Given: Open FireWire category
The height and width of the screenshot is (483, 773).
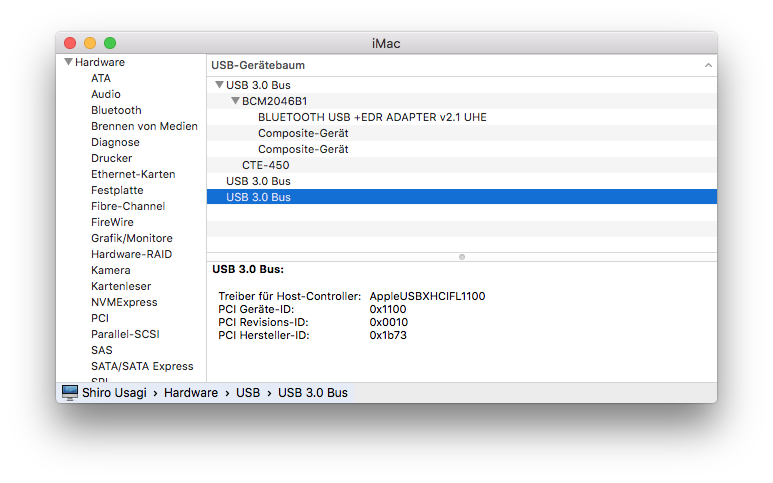Looking at the screenshot, I should 112,222.
